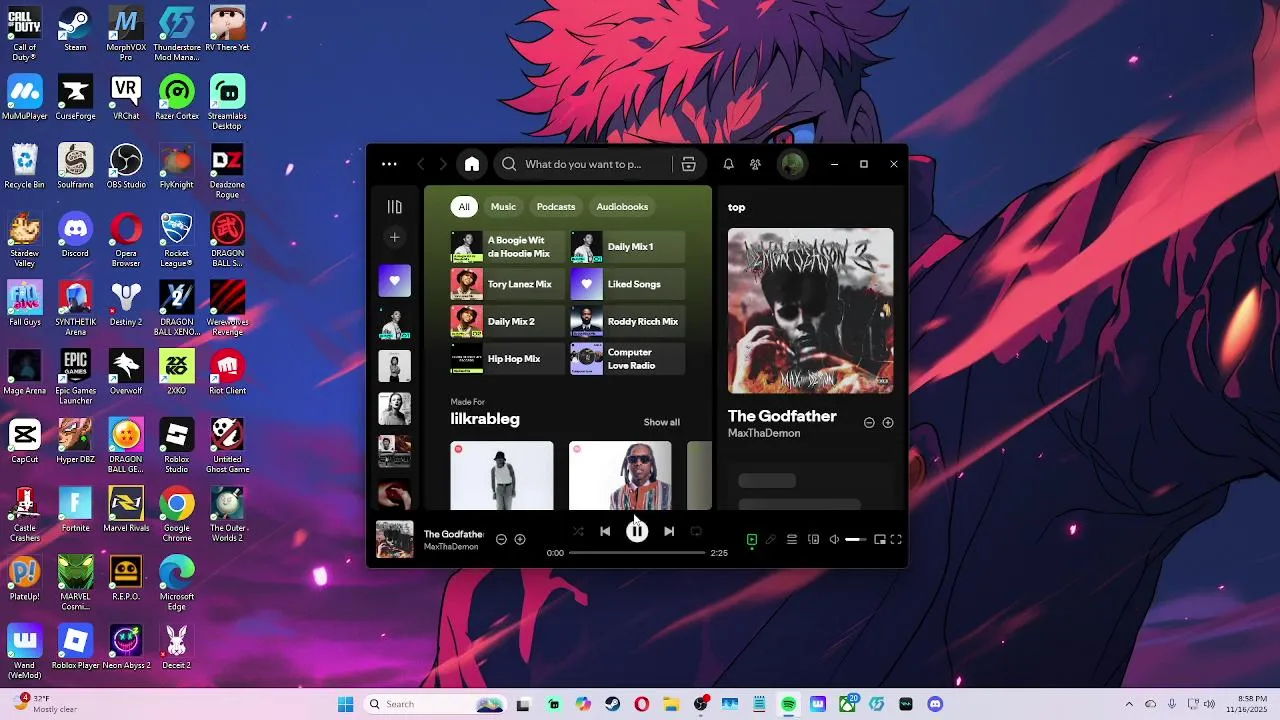This screenshot has height=720, width=1280.
Task: Open Friend Activity icon
Action: pos(756,164)
